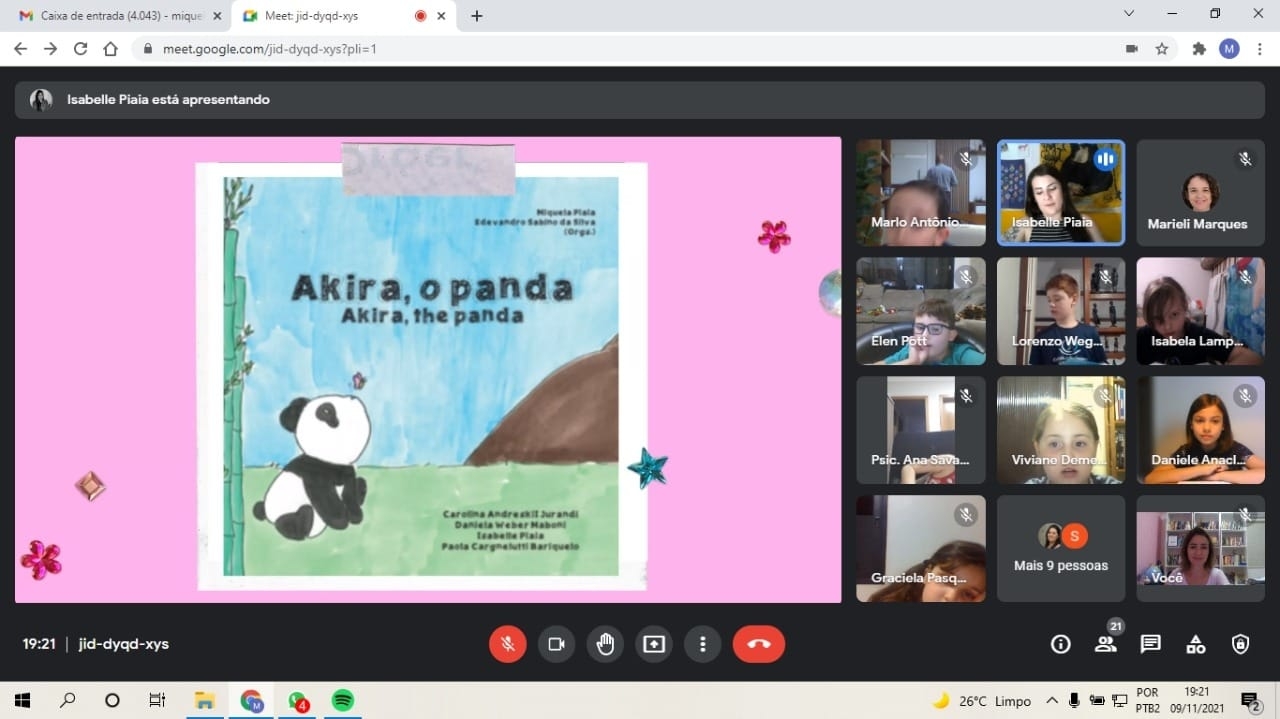Viewport: 1280px width, 719px height.
Task: Open Chrome three-dot customize menu
Action: tap(1260, 49)
